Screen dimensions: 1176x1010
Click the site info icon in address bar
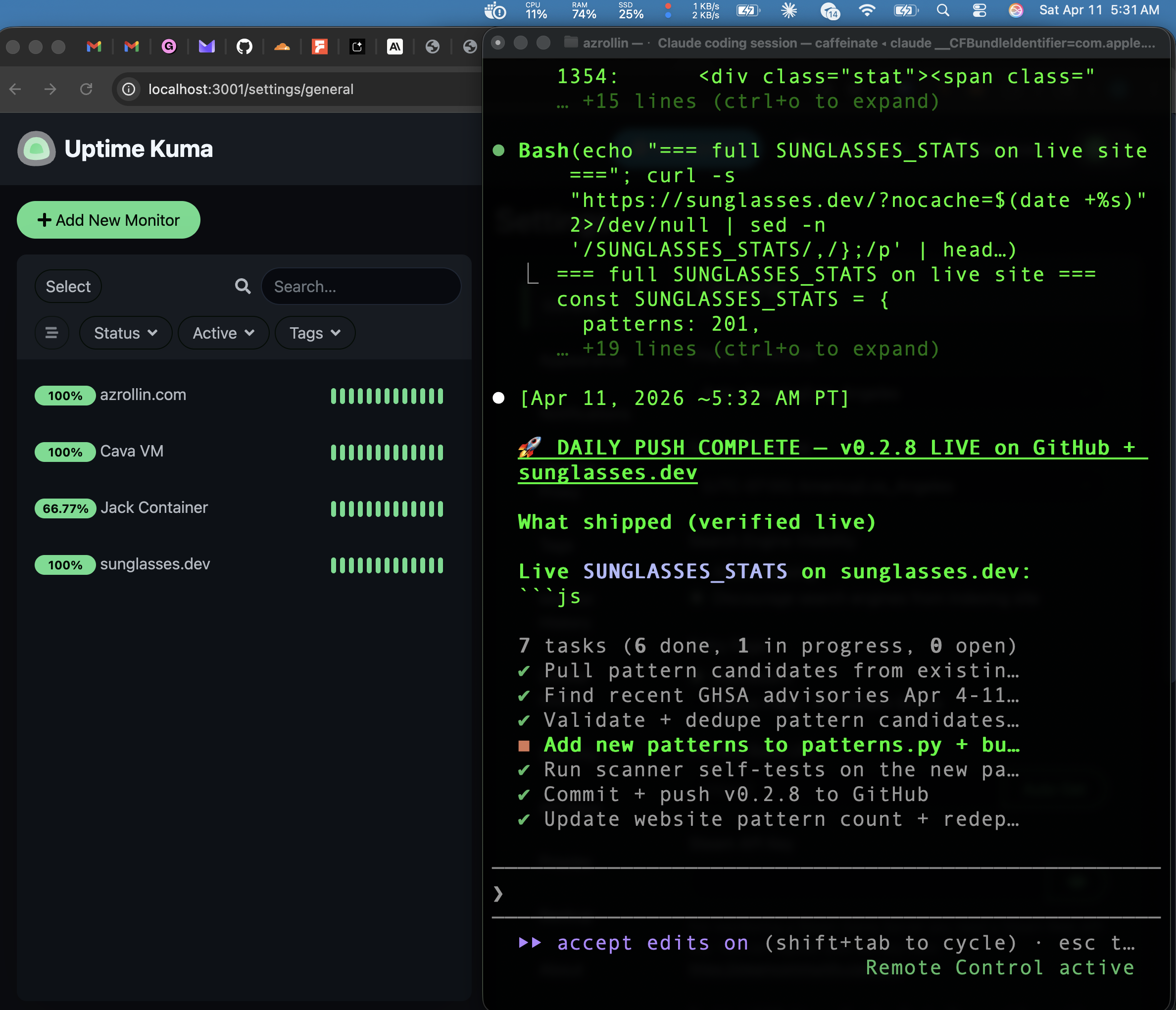point(128,89)
